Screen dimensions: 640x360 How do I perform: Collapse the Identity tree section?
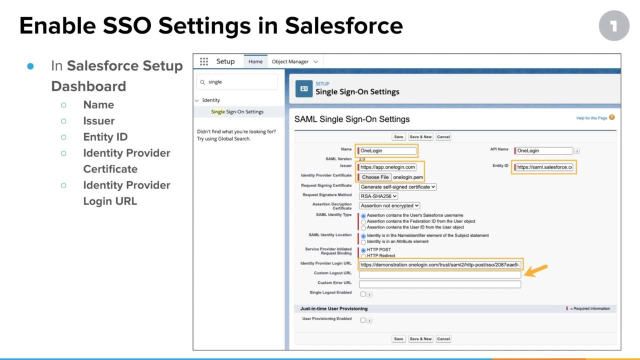pyautogui.click(x=197, y=100)
